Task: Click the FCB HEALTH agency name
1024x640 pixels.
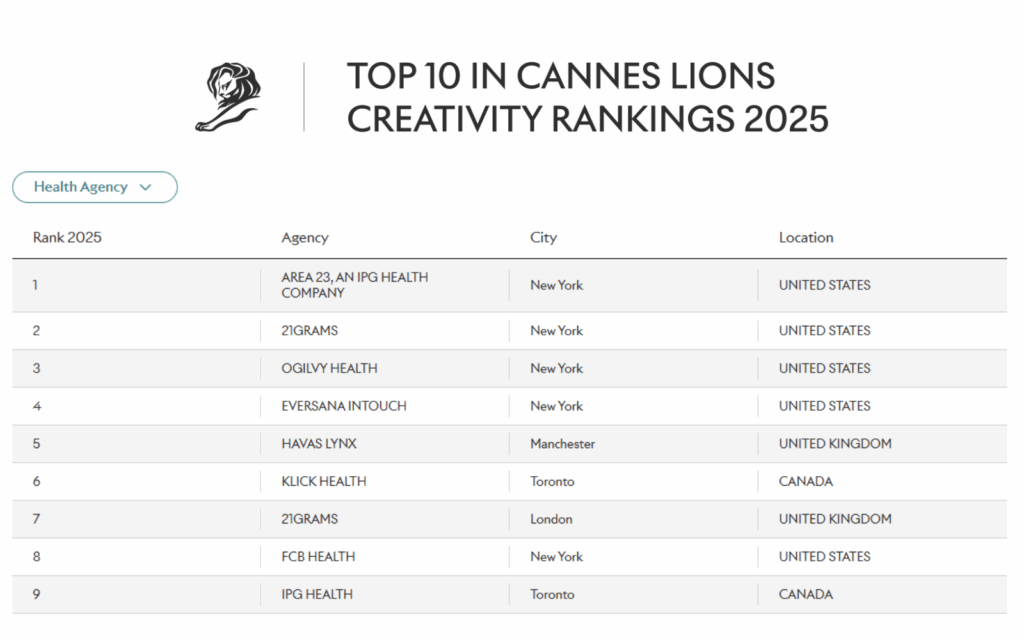Action: pyautogui.click(x=318, y=556)
